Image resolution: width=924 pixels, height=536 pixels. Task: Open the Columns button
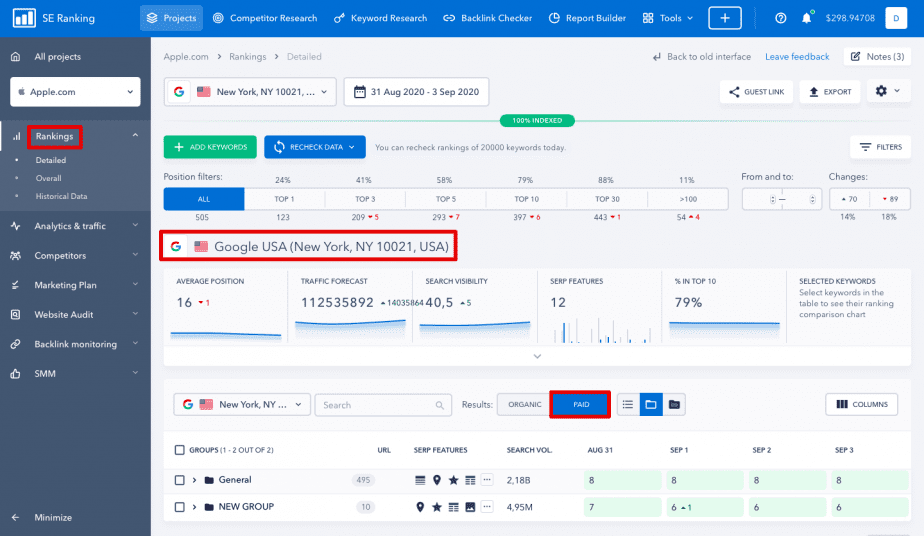pos(862,405)
